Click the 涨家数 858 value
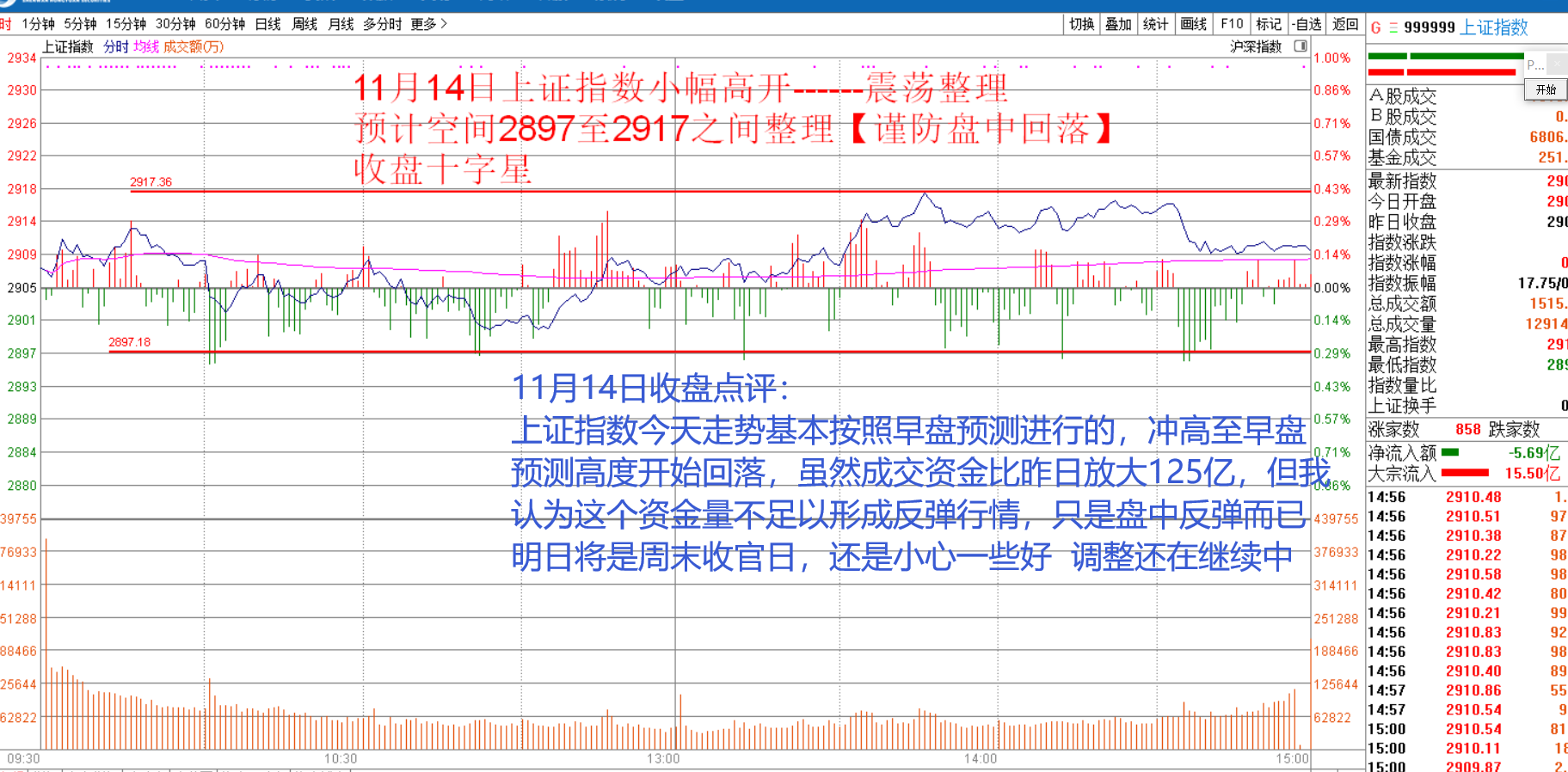Viewport: 1568px width, 772px height. [x=1468, y=429]
